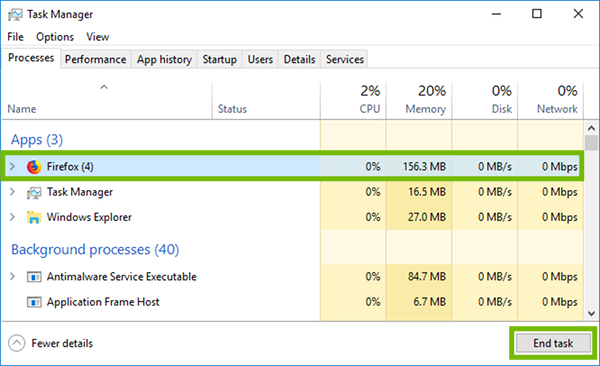Click Application Frame Host memory 6.7 MB
600x366 pixels.
(x=429, y=302)
